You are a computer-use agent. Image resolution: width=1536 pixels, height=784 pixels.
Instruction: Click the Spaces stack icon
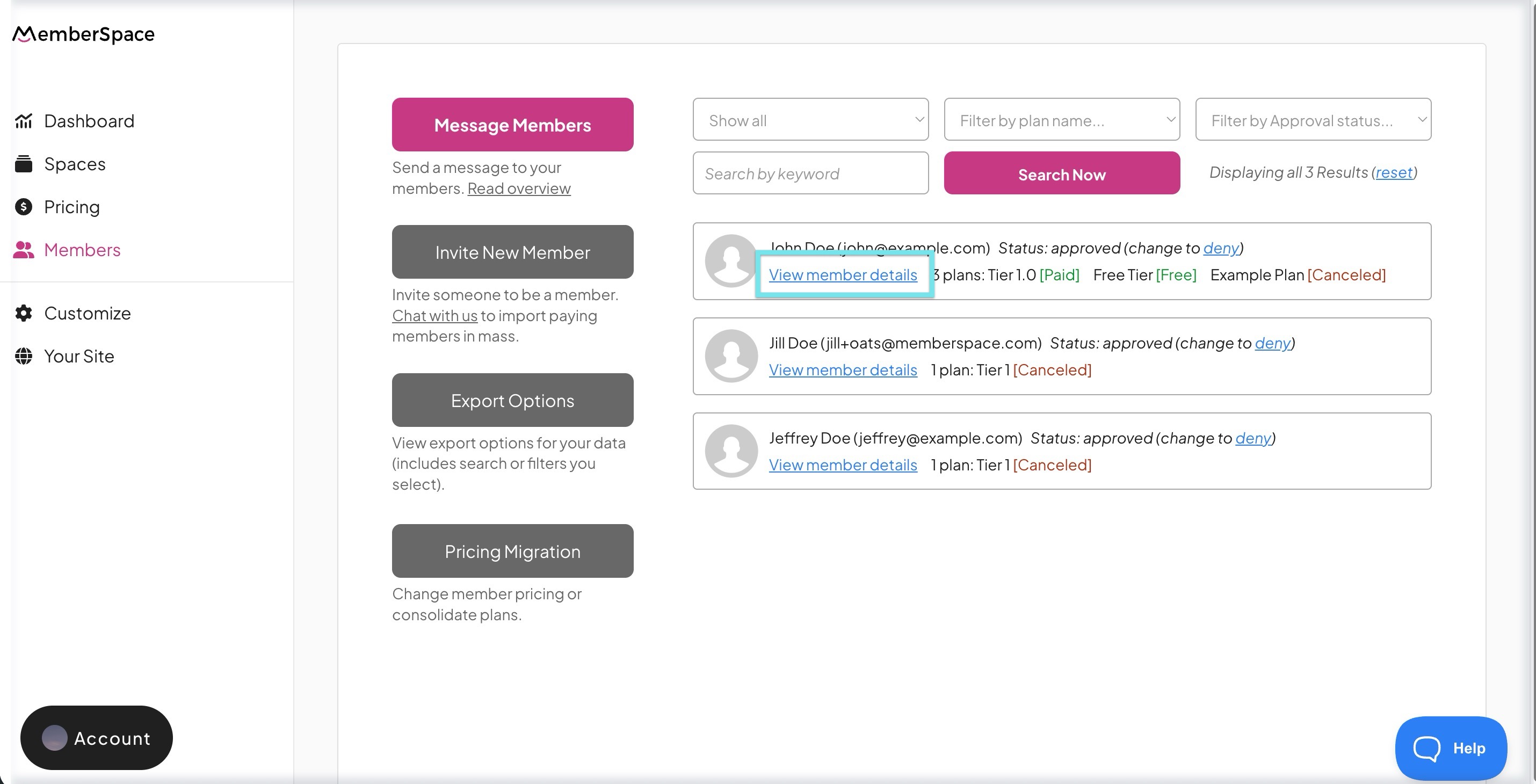click(x=23, y=164)
